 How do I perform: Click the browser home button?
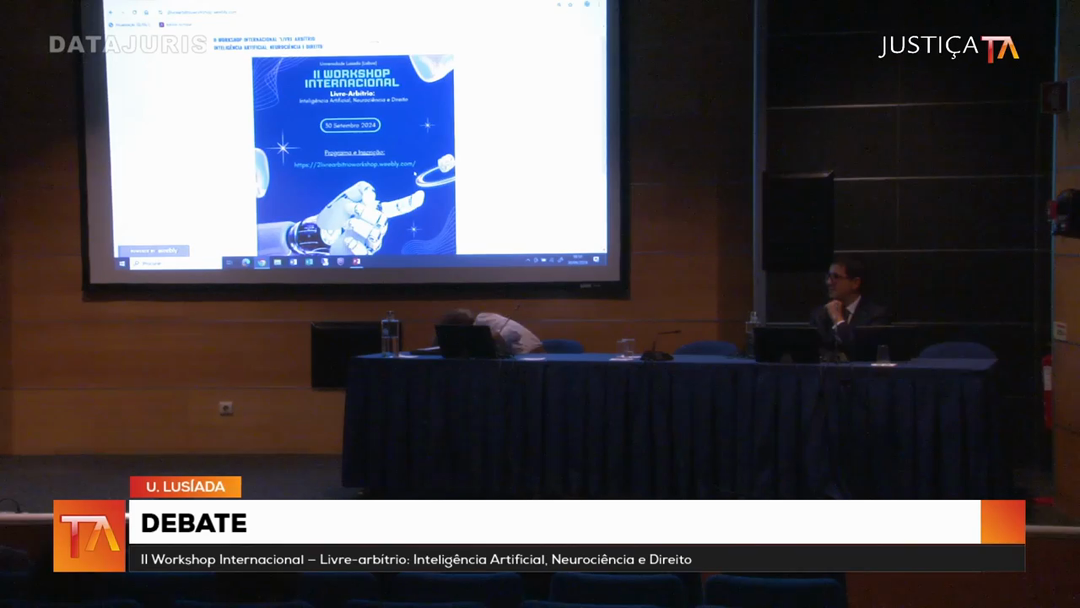click(x=147, y=12)
